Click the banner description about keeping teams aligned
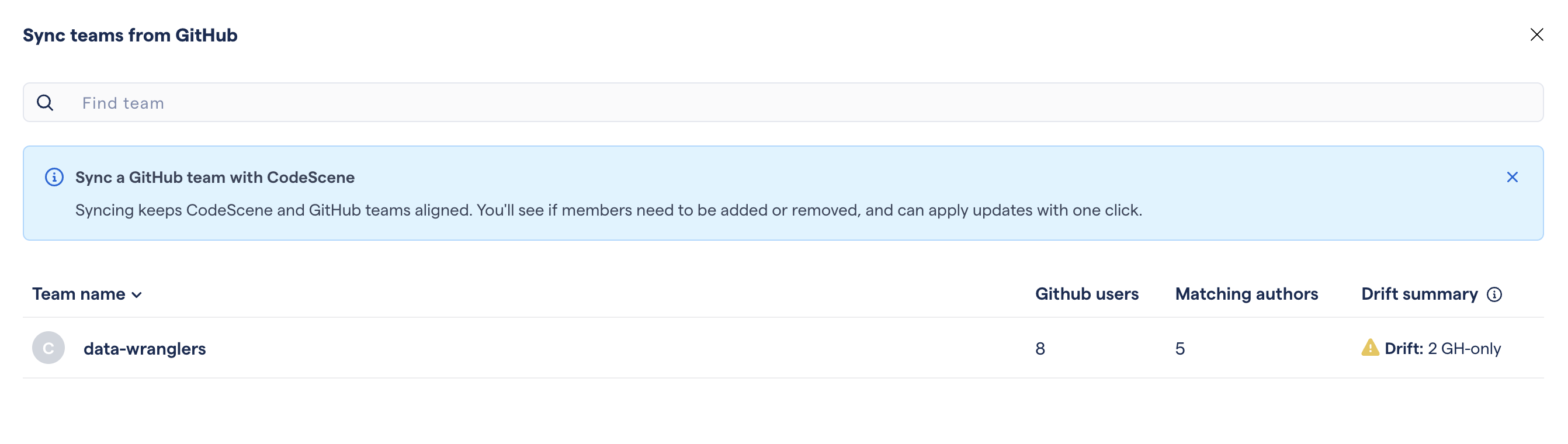 (x=608, y=210)
